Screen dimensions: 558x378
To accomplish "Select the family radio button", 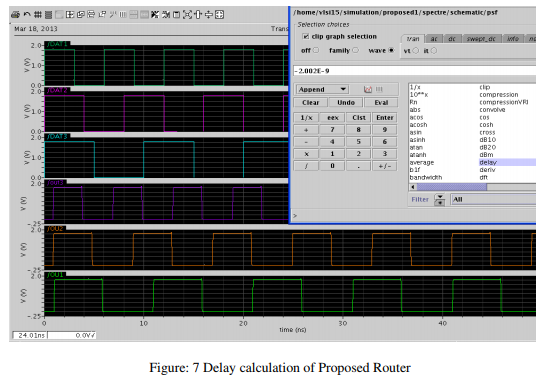I will click(x=355, y=50).
